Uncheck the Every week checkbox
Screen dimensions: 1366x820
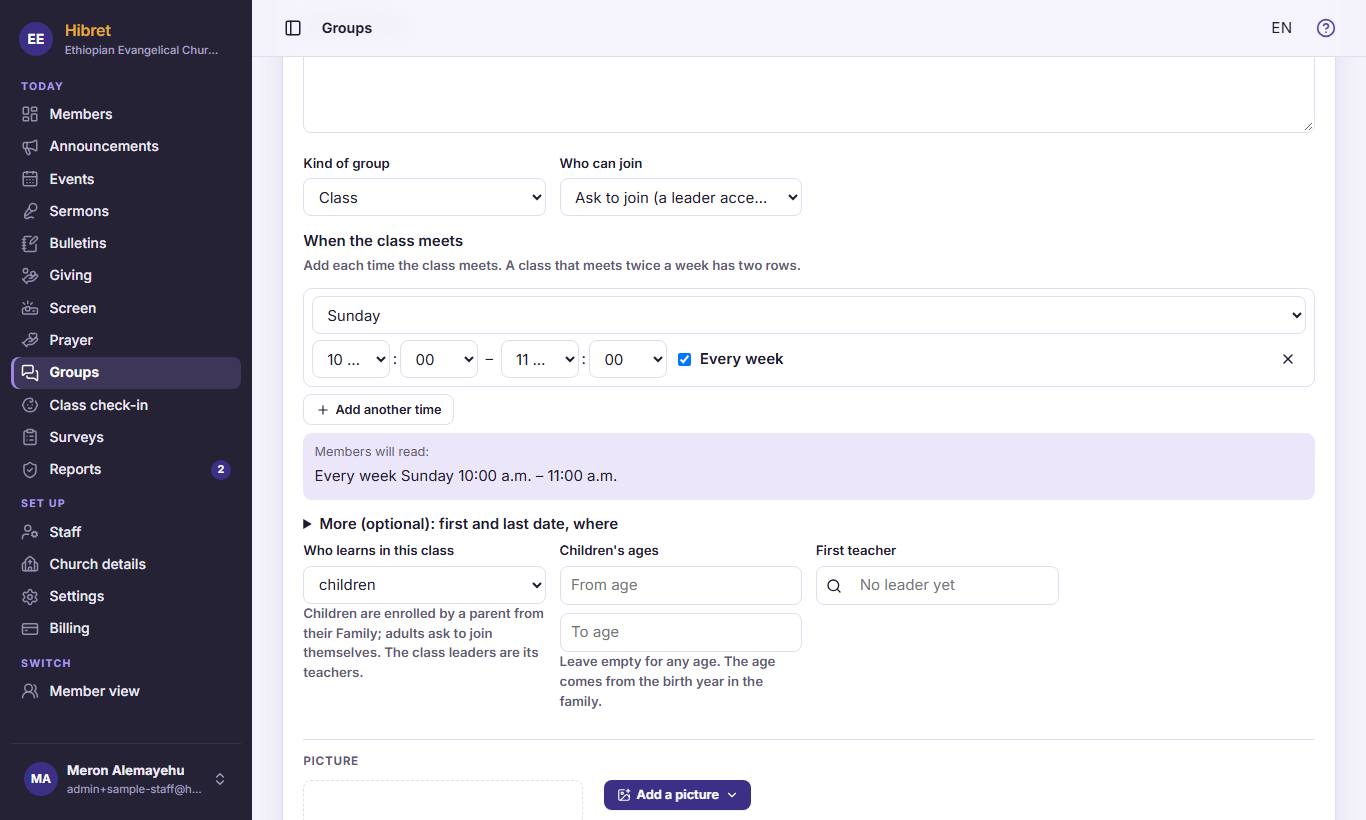click(684, 359)
